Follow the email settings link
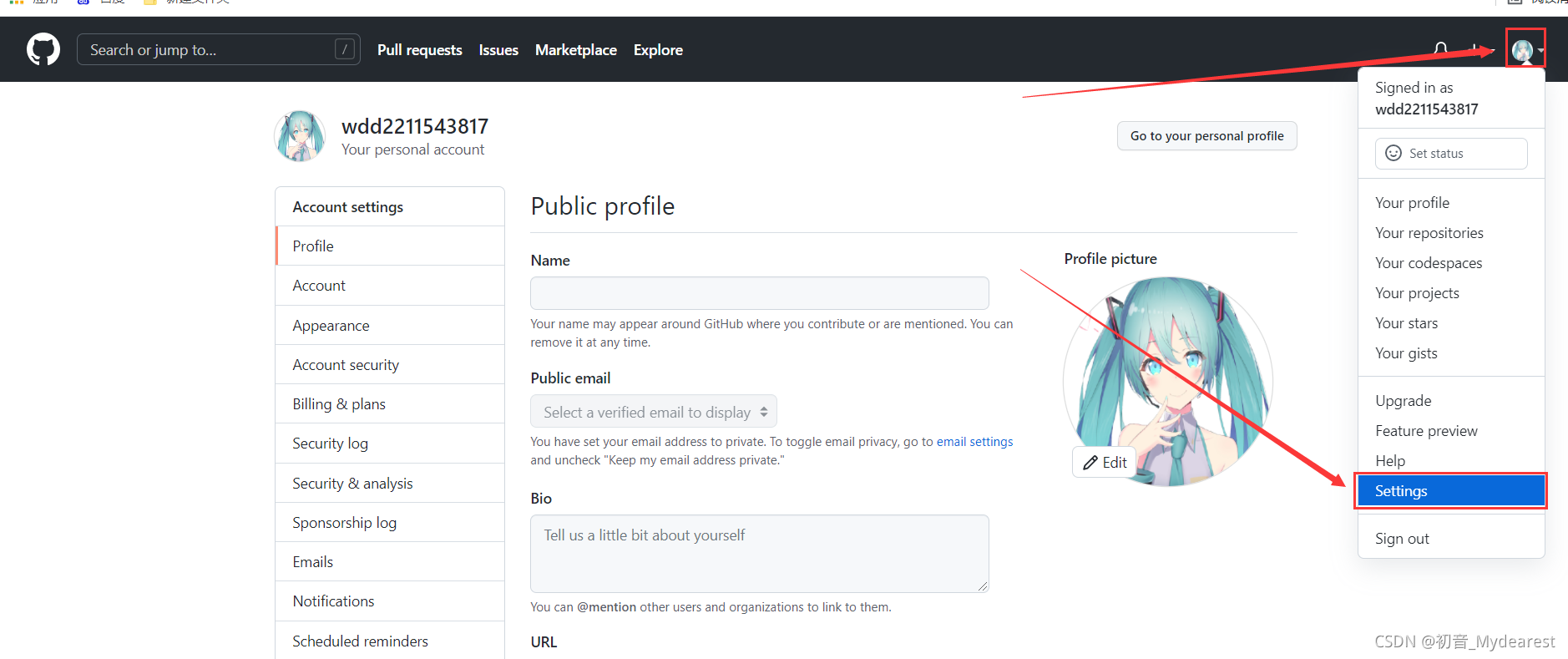Screen dimensions: 1568x659 974,442
